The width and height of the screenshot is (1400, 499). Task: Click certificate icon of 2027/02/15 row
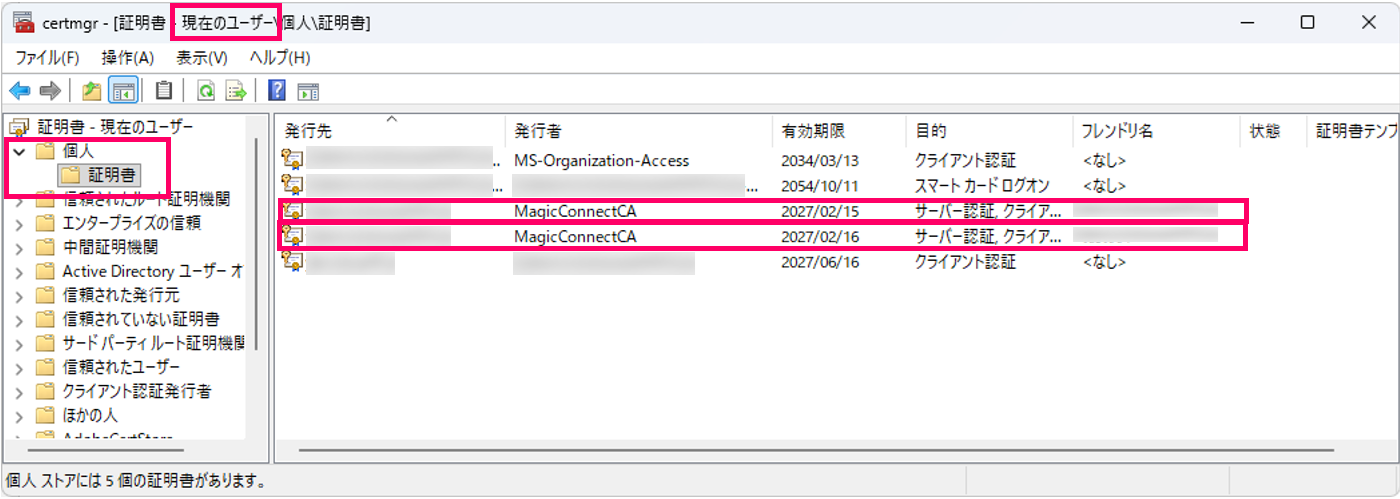click(x=292, y=211)
